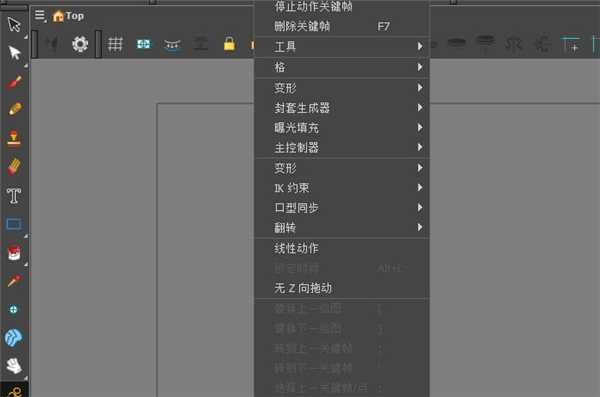
Task: Click the greyed 转到上一关键帧 entry
Action: (342, 348)
